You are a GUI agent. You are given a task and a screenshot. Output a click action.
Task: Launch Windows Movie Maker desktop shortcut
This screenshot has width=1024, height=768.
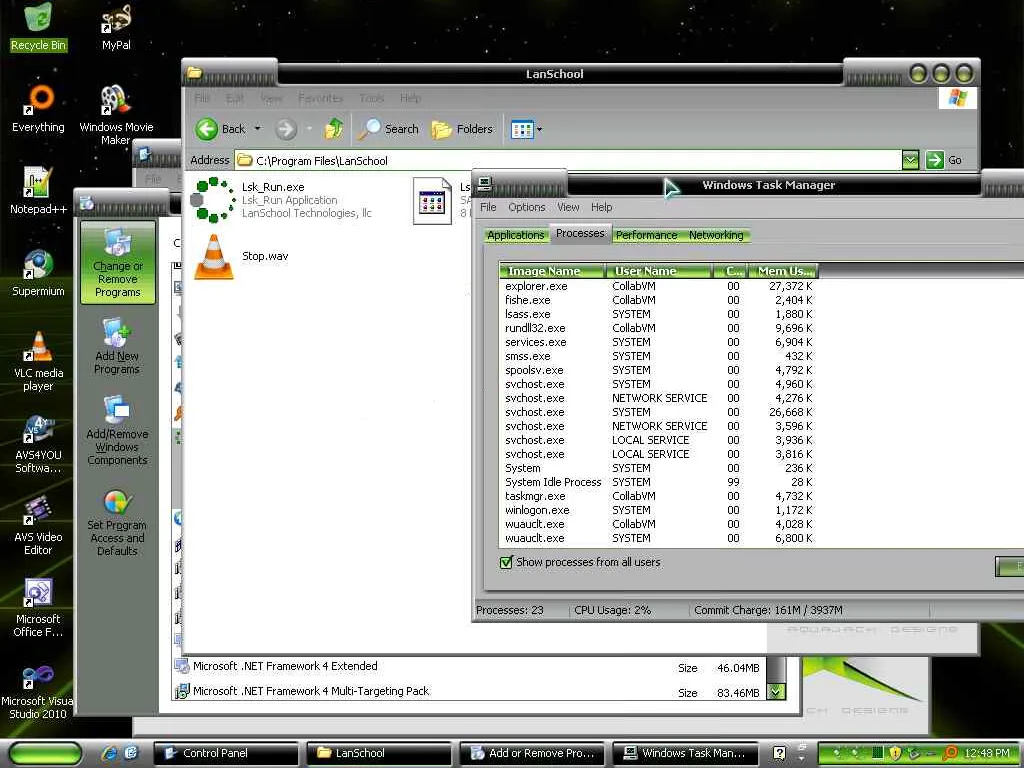pos(116,115)
